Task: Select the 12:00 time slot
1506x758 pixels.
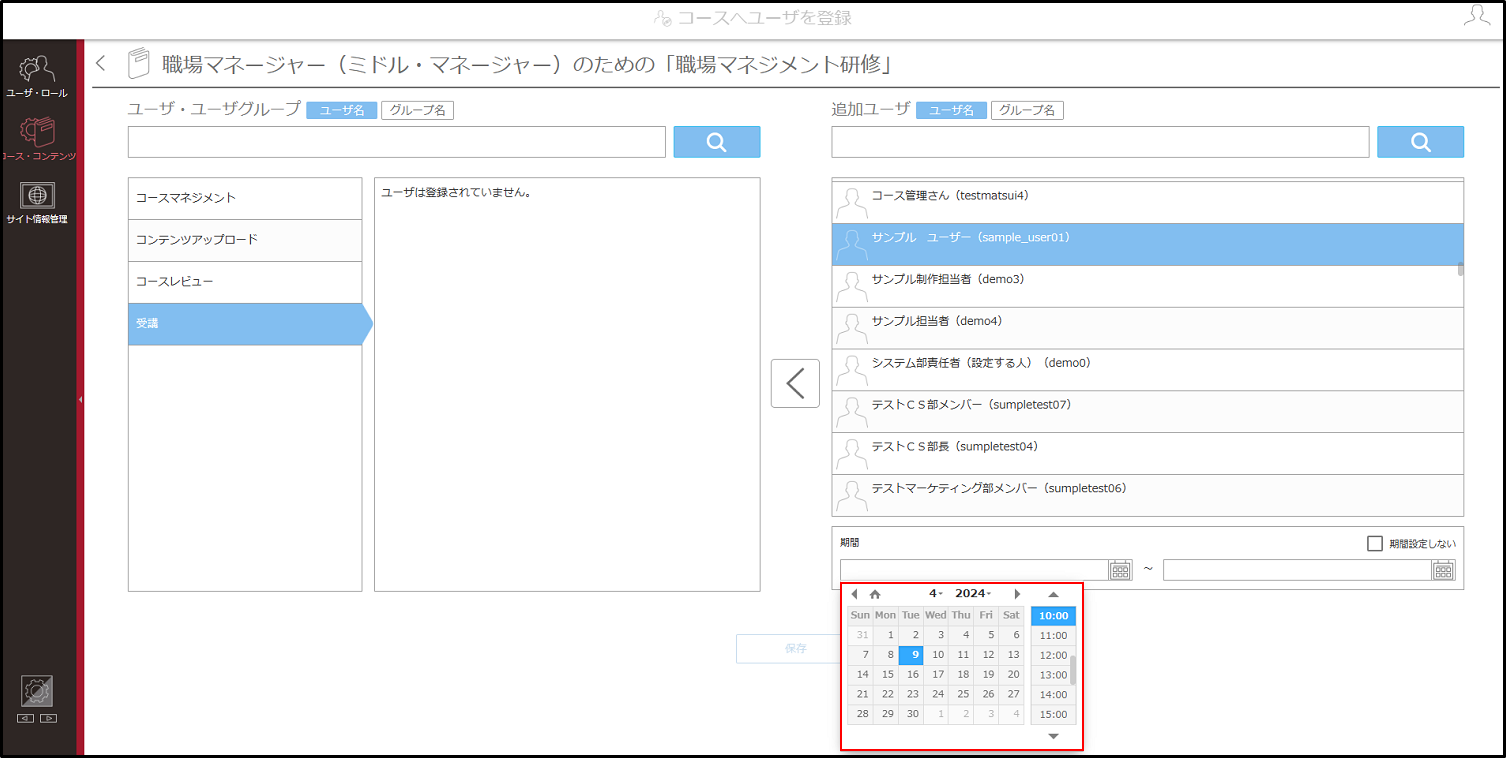Action: 1053,655
